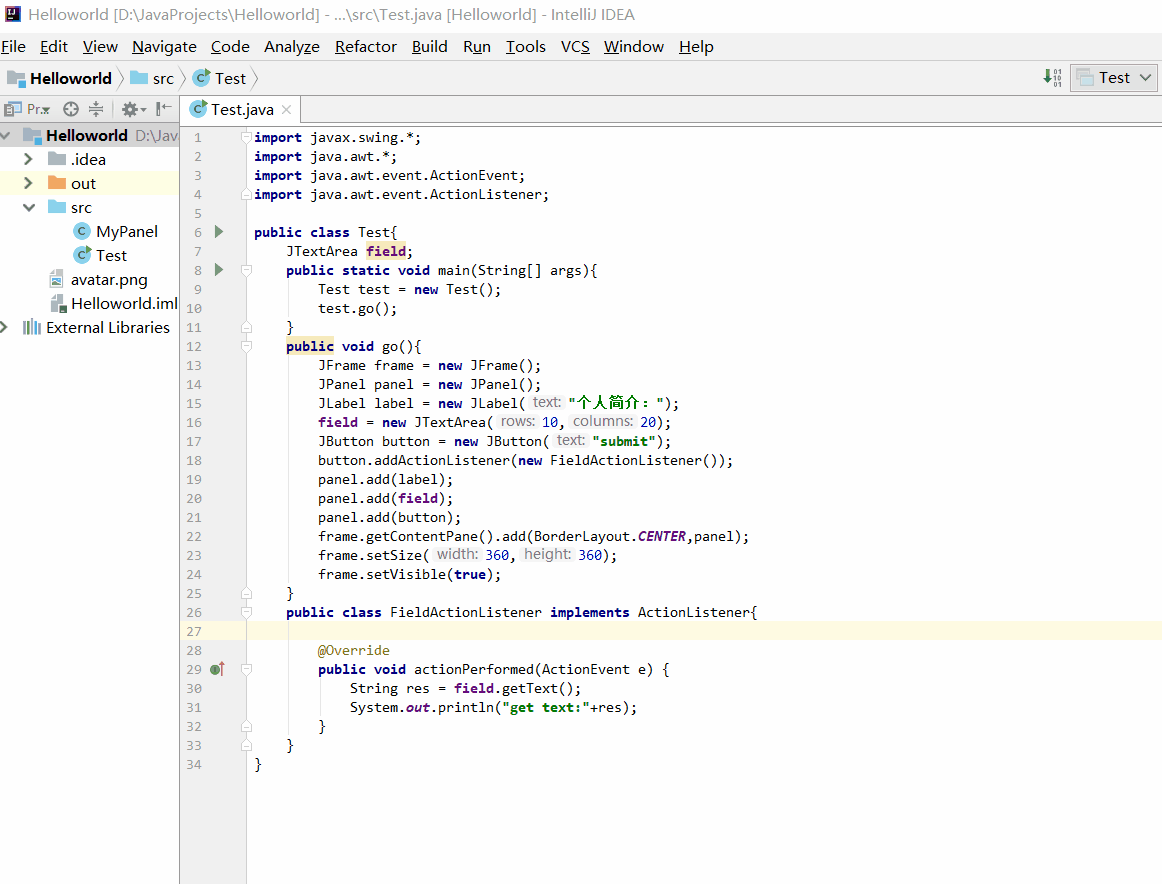Open the project panel settings gear
This screenshot has height=884, width=1162.
133,110
